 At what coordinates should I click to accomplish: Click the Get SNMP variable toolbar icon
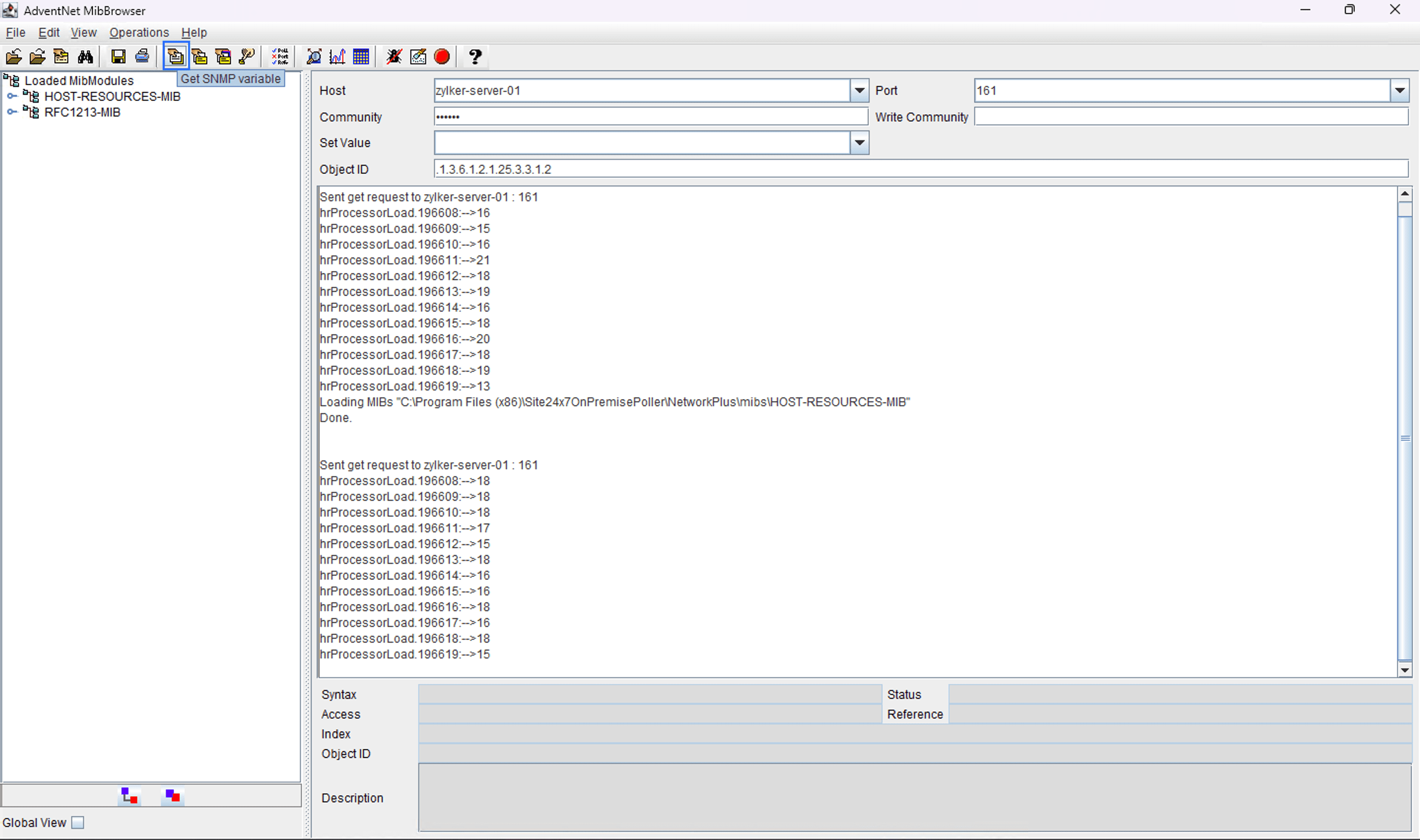pos(176,57)
